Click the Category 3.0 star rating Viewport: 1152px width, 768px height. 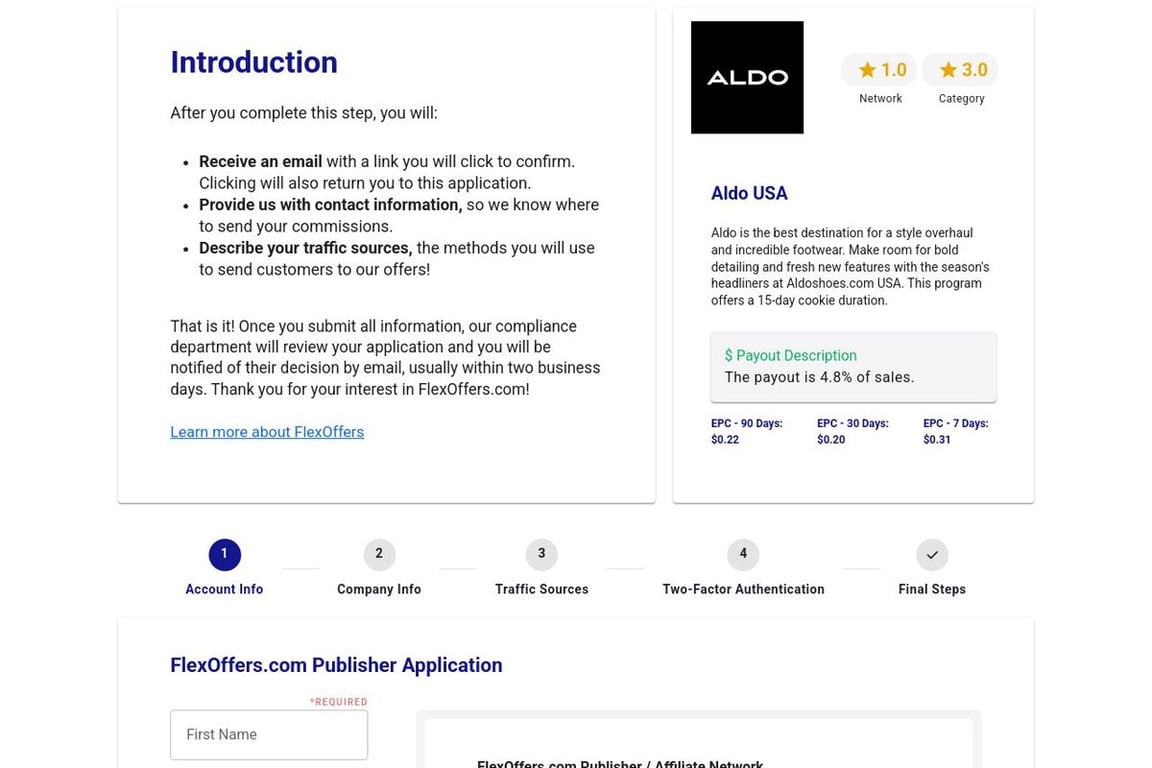[960, 70]
